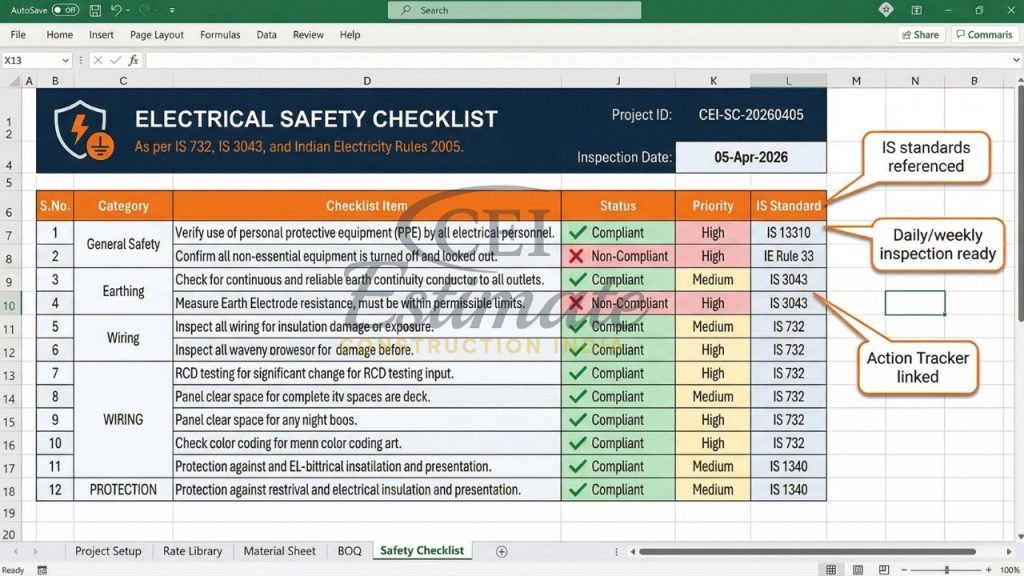The image size is (1024, 576).
Task: Click the horizontal scrollbar thumb
Action: (x=807, y=552)
